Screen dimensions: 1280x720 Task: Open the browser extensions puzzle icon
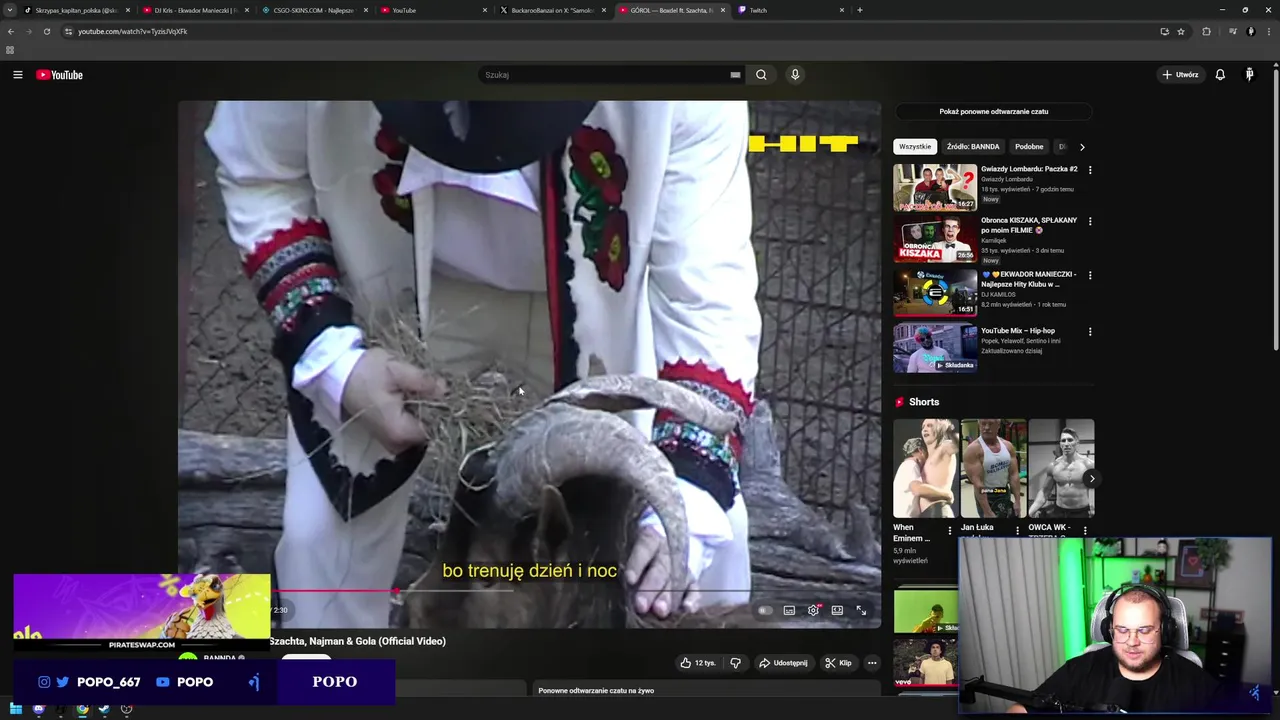coord(1206,31)
